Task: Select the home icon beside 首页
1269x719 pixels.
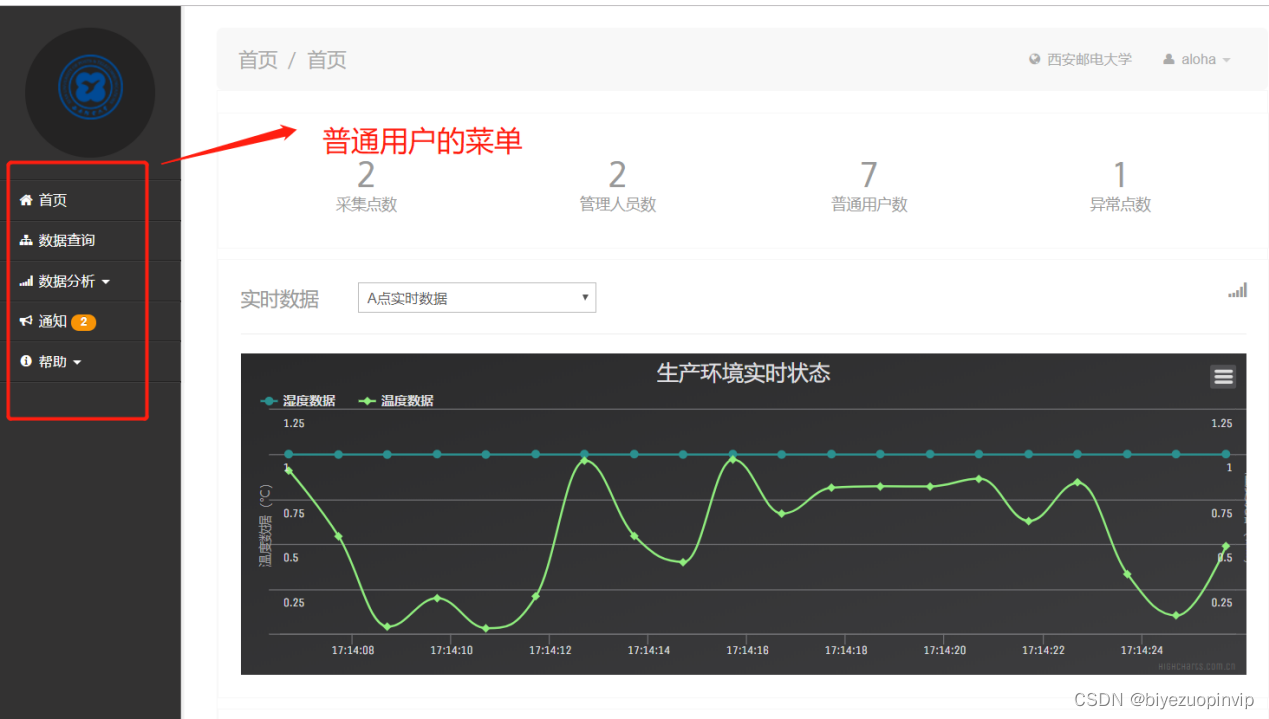Action: coord(25,199)
